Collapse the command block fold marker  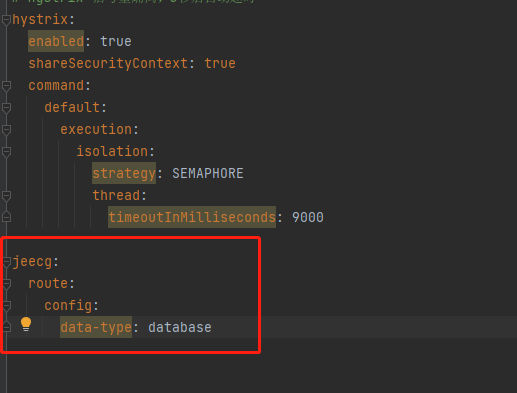coord(6,86)
